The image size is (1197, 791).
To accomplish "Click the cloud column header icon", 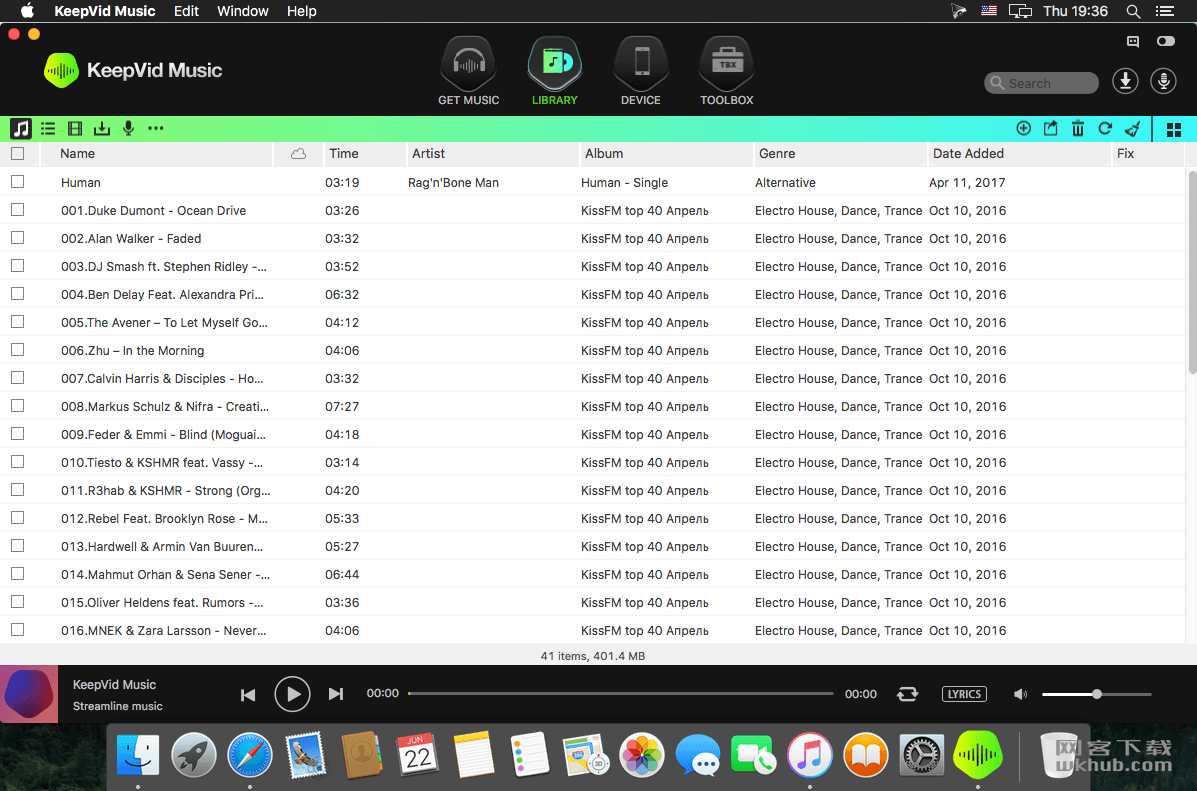I will (298, 154).
